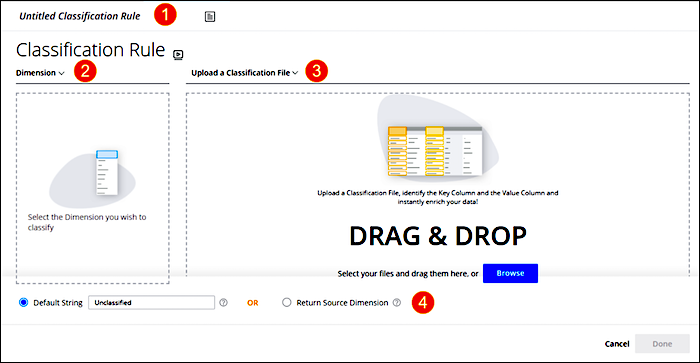Click the Classification Rule heading
This screenshot has width=700, height=363.
[x=91, y=50]
